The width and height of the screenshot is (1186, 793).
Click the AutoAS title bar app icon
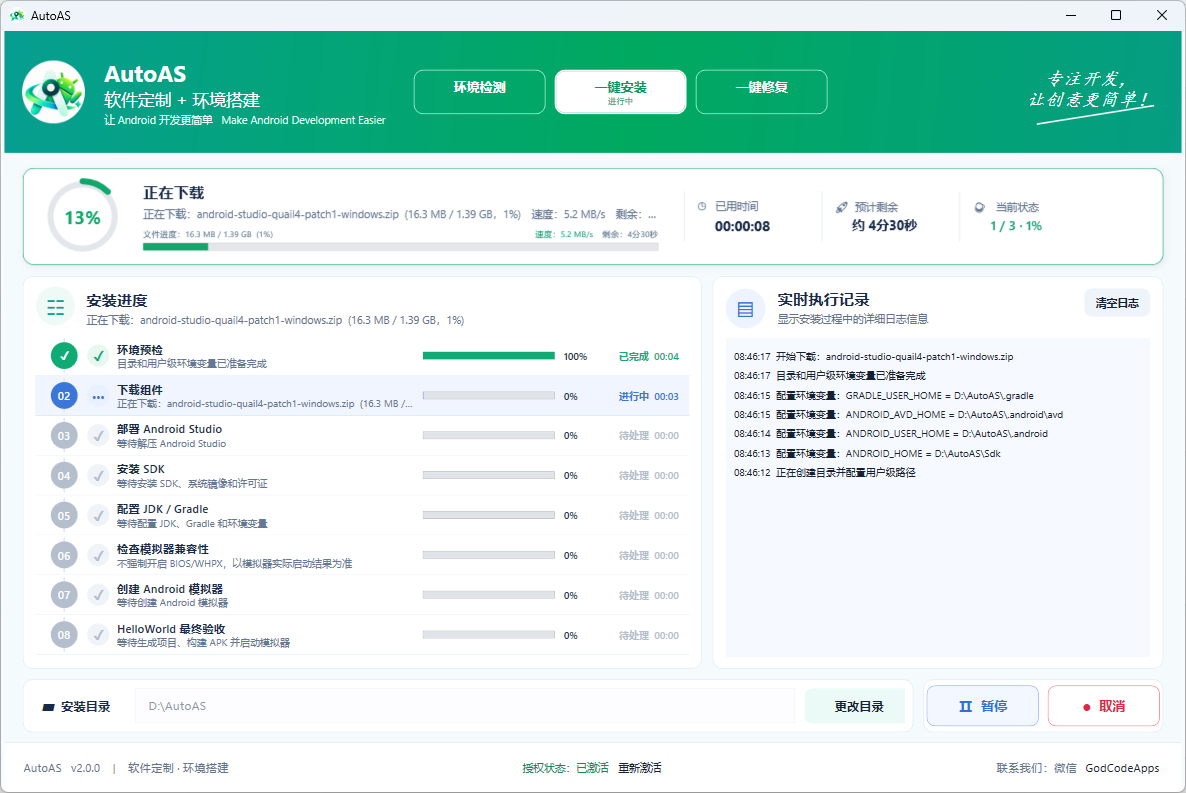[x=17, y=15]
